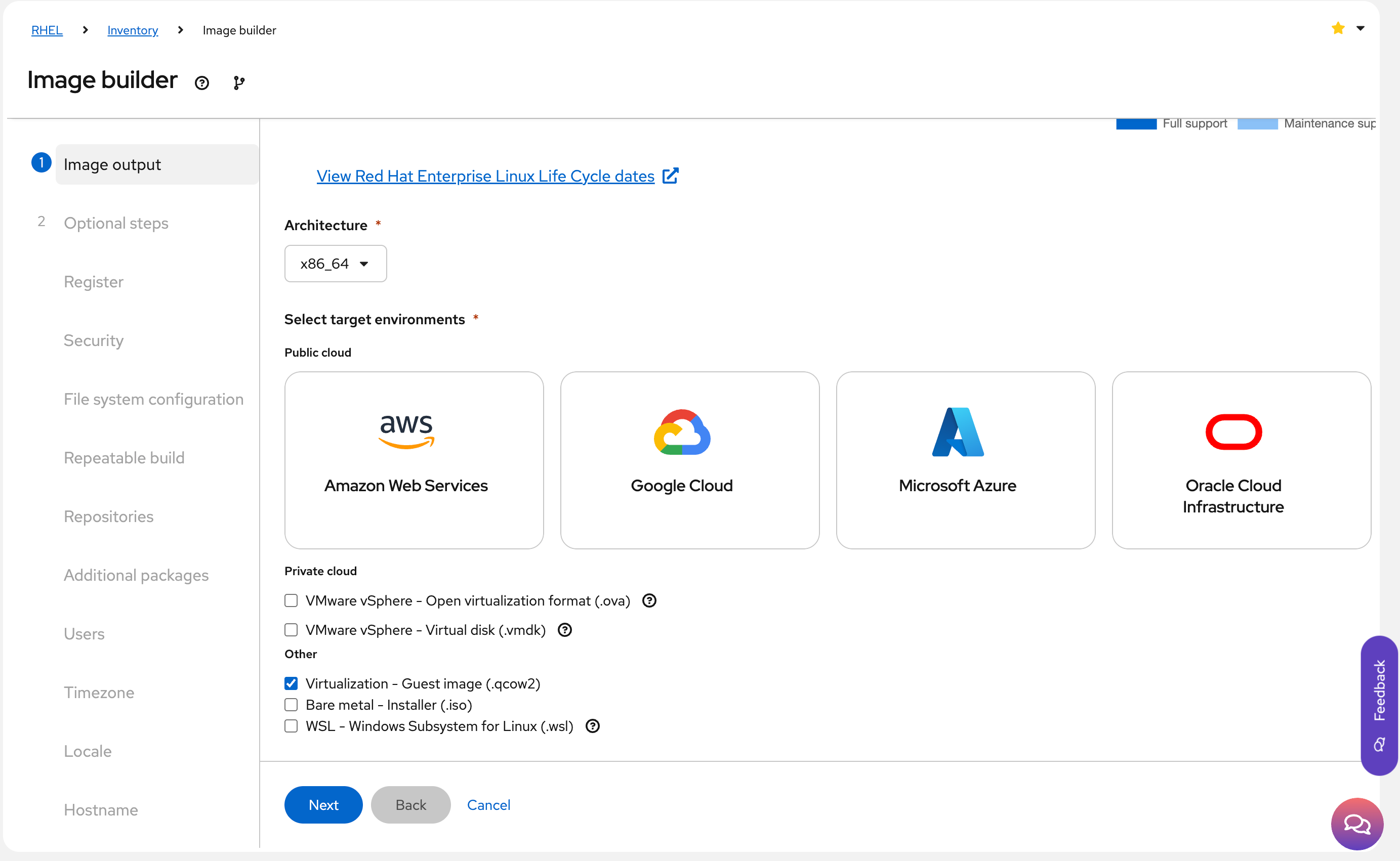Image resolution: width=1400 pixels, height=861 pixels.
Task: Click the branch icon next to Image builder
Action: tap(239, 83)
